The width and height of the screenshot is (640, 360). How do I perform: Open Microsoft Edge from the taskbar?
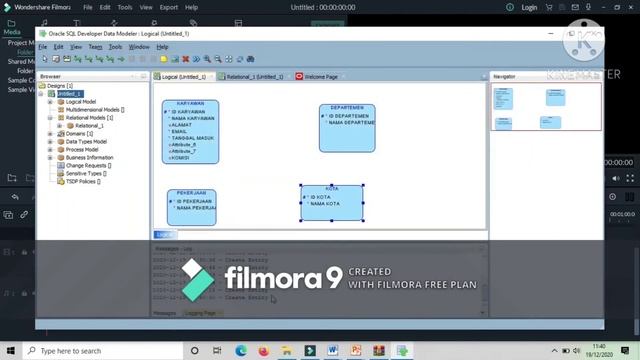(241, 351)
